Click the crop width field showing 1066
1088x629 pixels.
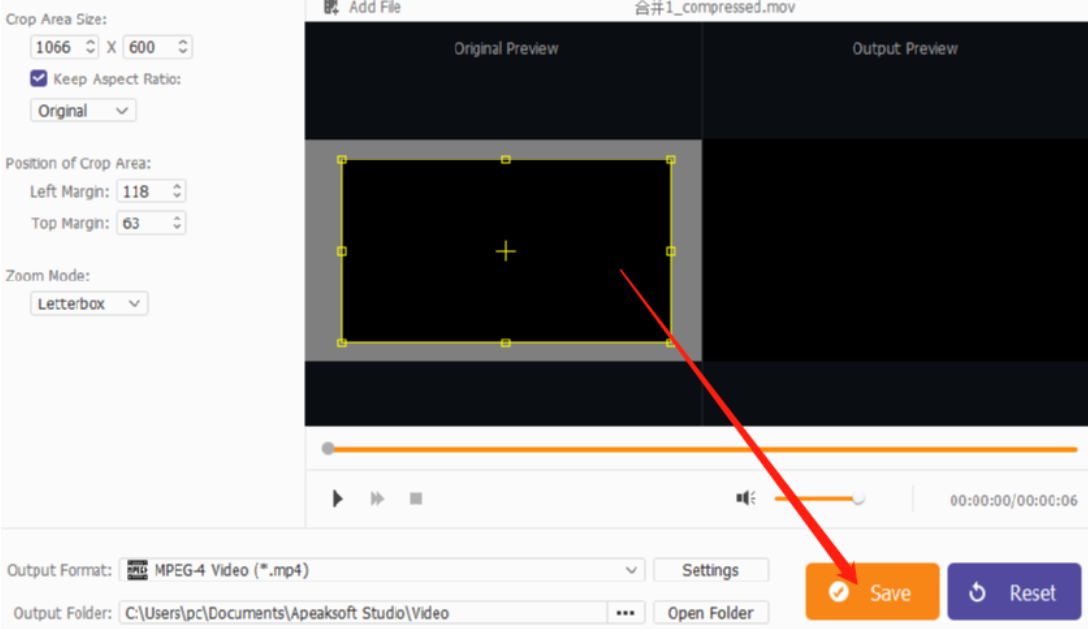(64, 47)
